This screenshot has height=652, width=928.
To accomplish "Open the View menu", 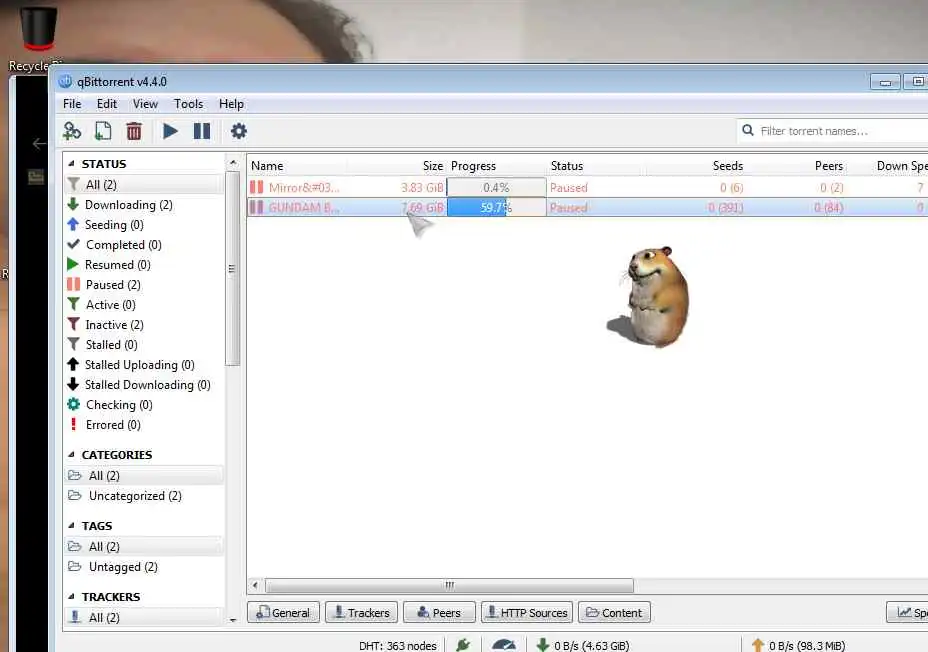I will pyautogui.click(x=145, y=104).
